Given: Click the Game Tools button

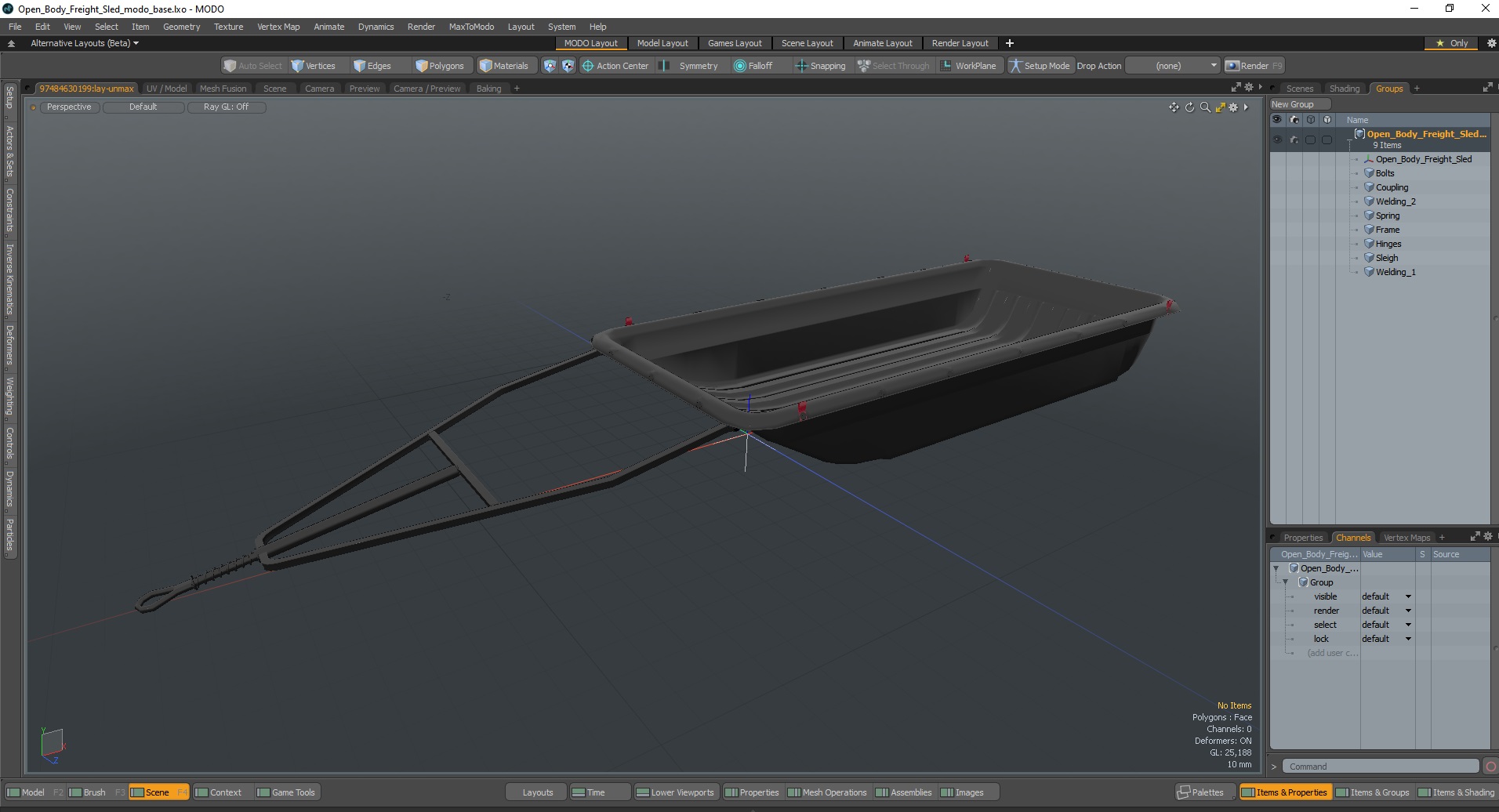Looking at the screenshot, I should pos(286,792).
